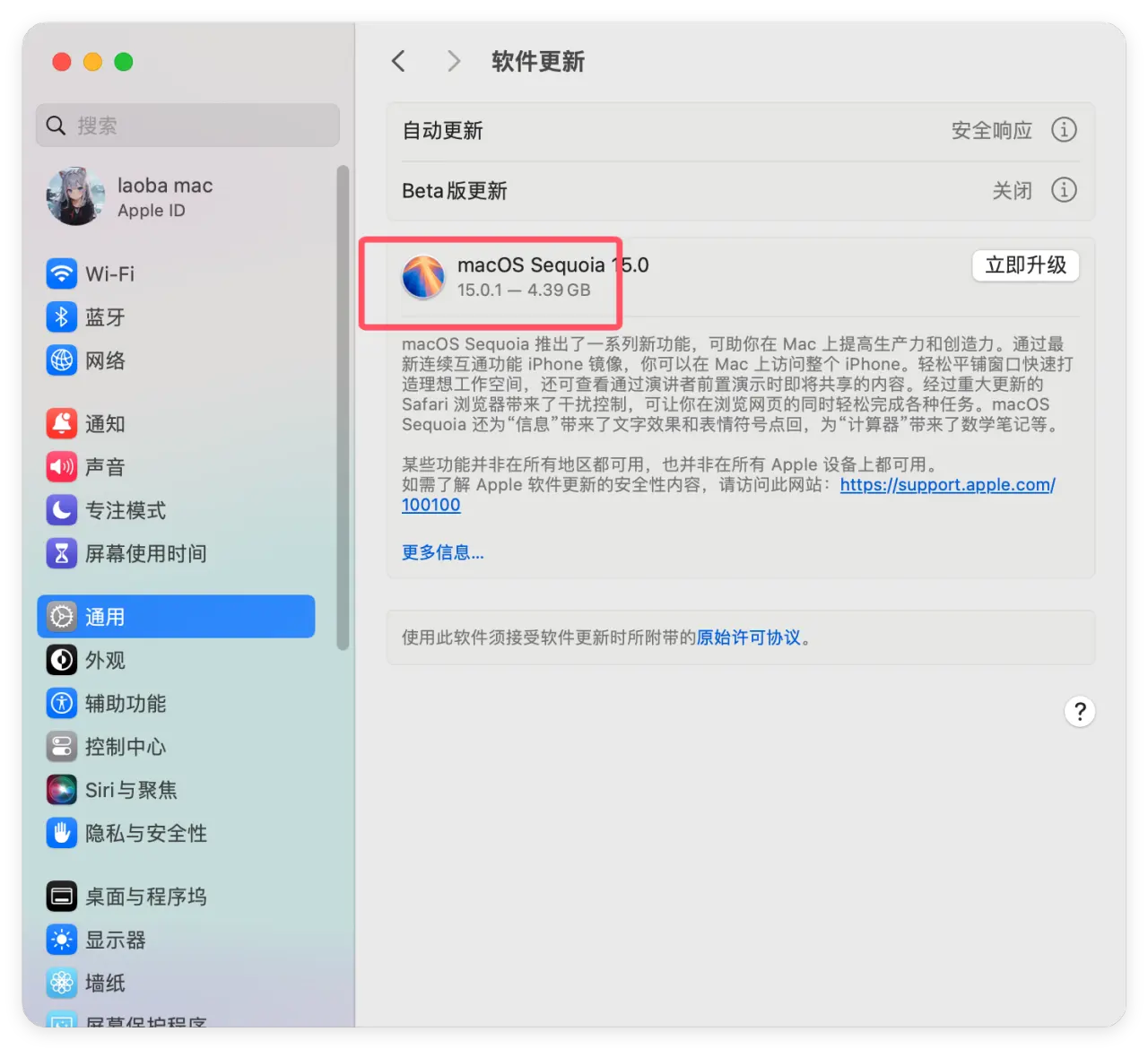Image resolution: width=1148 pixels, height=1049 pixels.
Task: Open 桌面与程序坞 settings label
Action: click(146, 896)
